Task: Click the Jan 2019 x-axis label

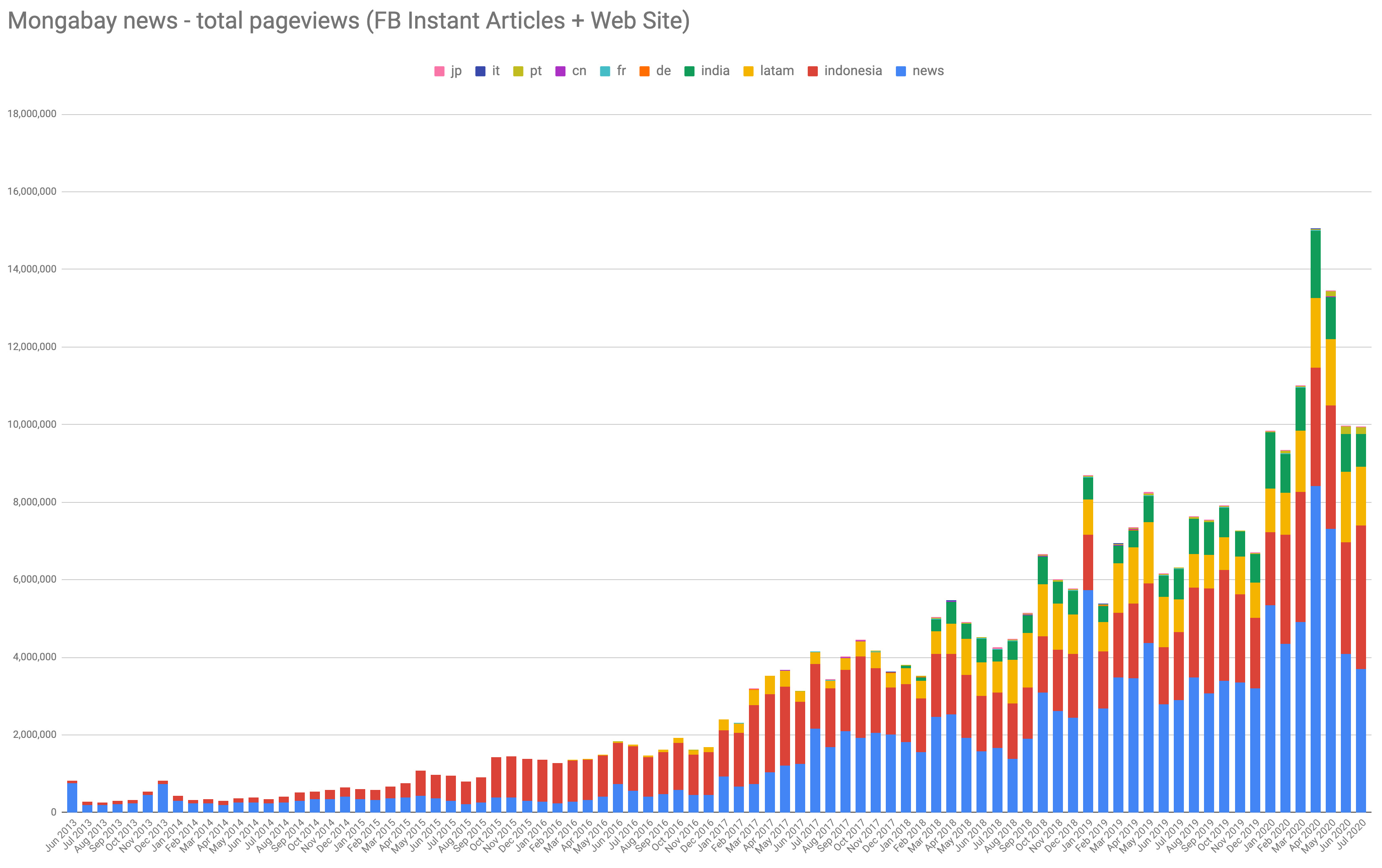Action: click(1078, 835)
